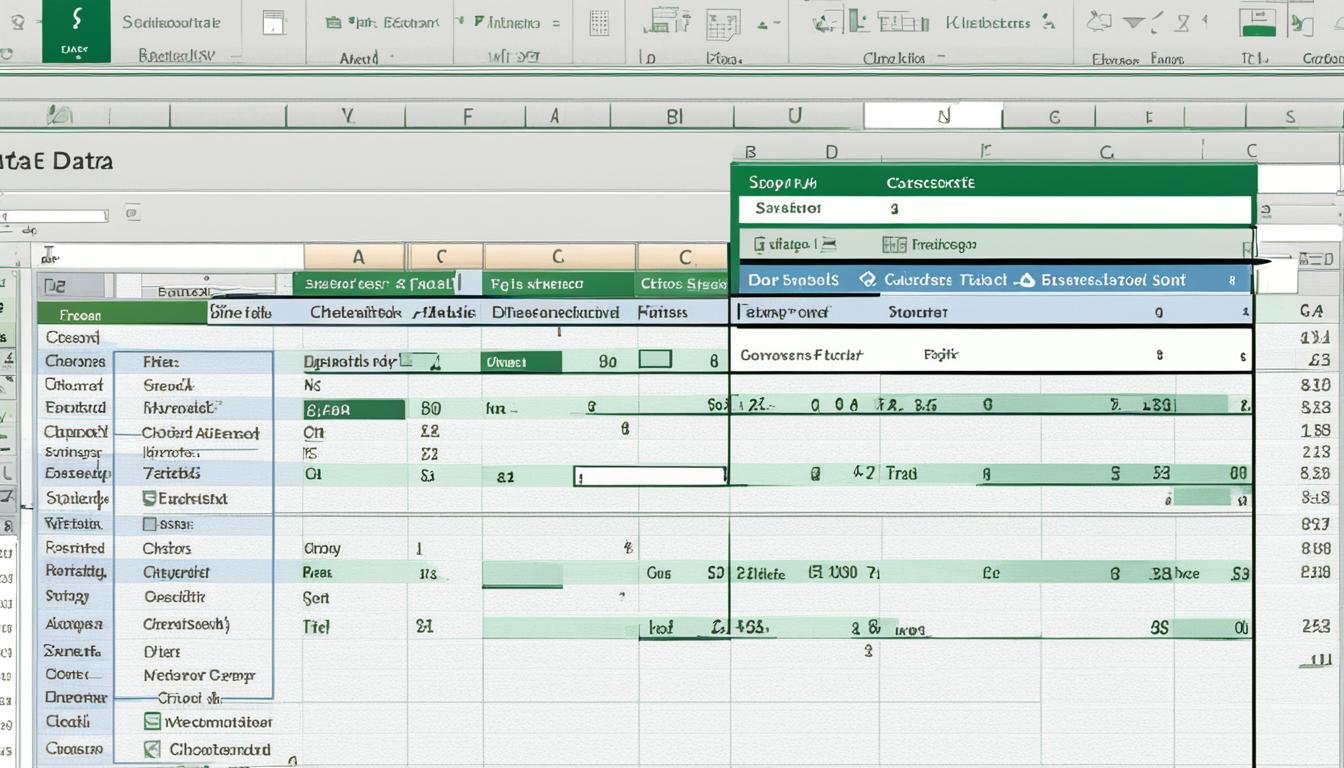The image size is (1344, 768).
Task: Select column header U
Action: click(795, 116)
